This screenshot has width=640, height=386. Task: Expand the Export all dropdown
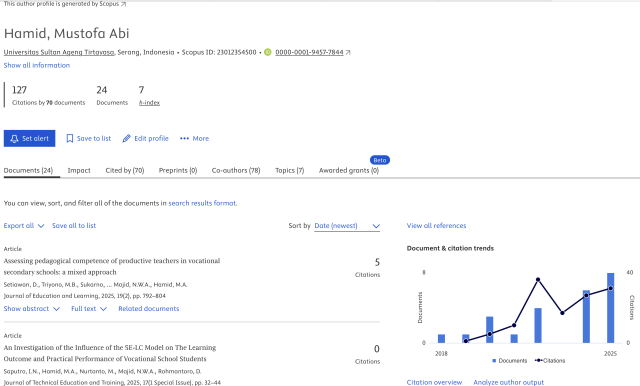[x=24, y=226]
